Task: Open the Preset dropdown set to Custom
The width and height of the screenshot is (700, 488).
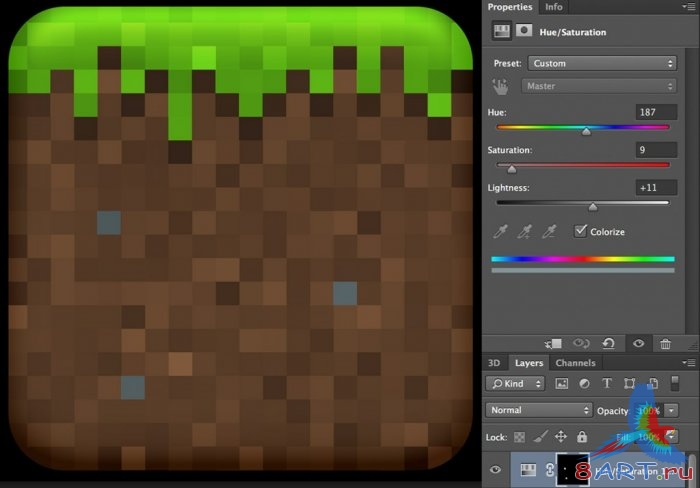Action: click(x=602, y=63)
